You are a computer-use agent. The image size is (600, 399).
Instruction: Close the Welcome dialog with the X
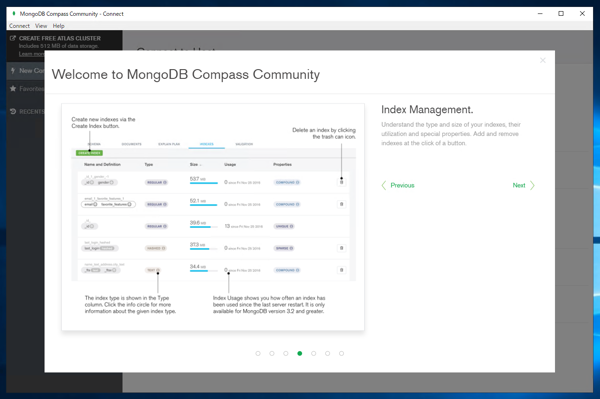coord(543,60)
